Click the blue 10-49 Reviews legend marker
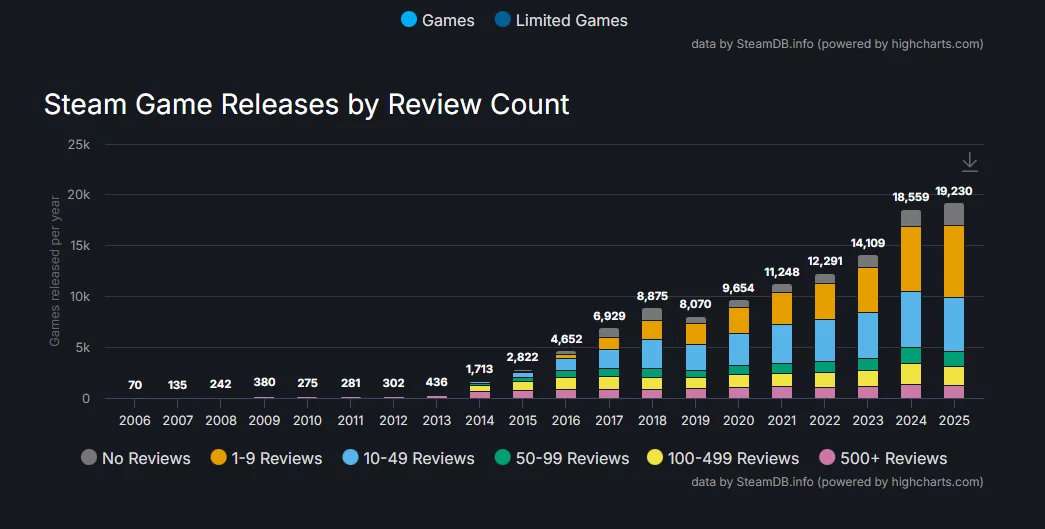The width and height of the screenshot is (1045, 529). coord(350,458)
